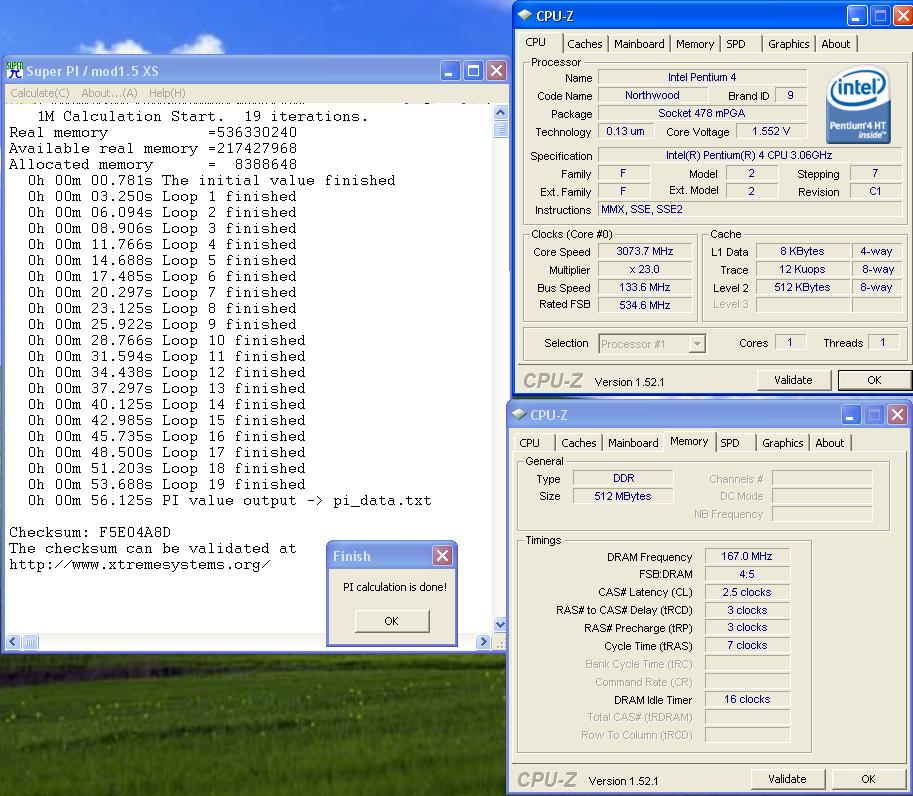Click the Intel Pentium 4 HT logo
Viewport: 913px width, 796px height.
coord(858,105)
